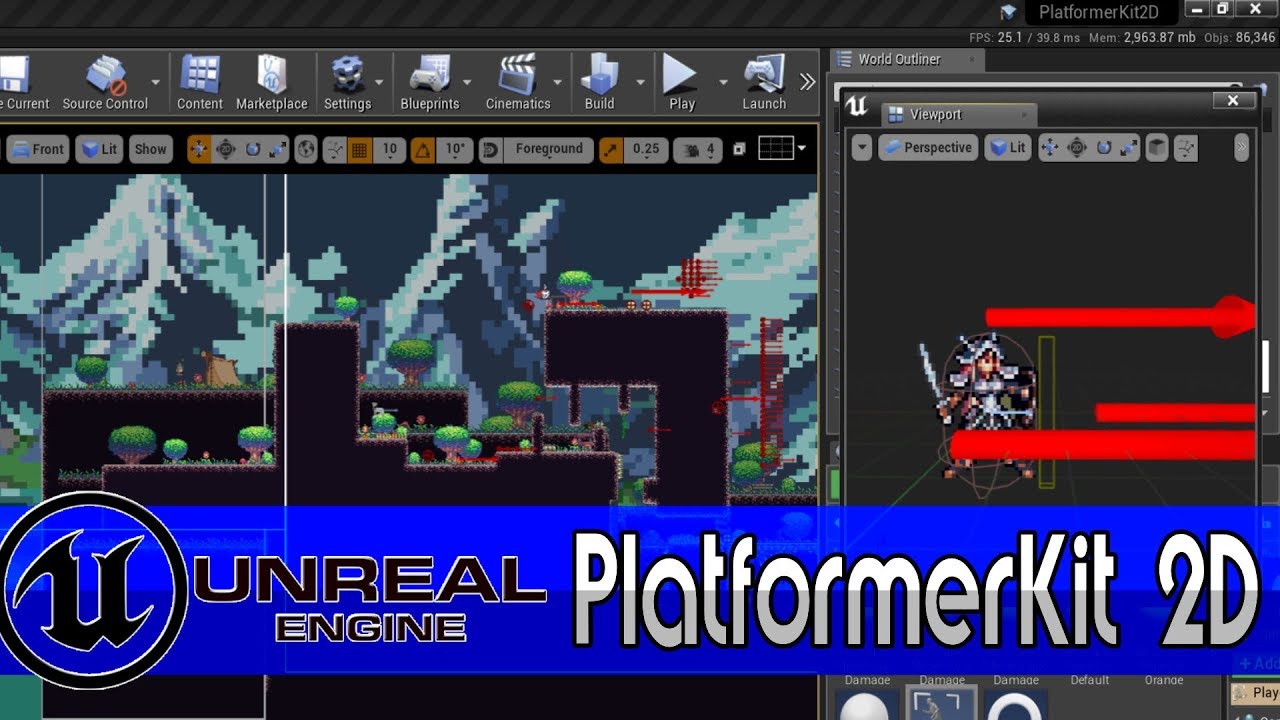
Task: Select the character Damage asset thumbnail
Action: pyautogui.click(x=941, y=703)
